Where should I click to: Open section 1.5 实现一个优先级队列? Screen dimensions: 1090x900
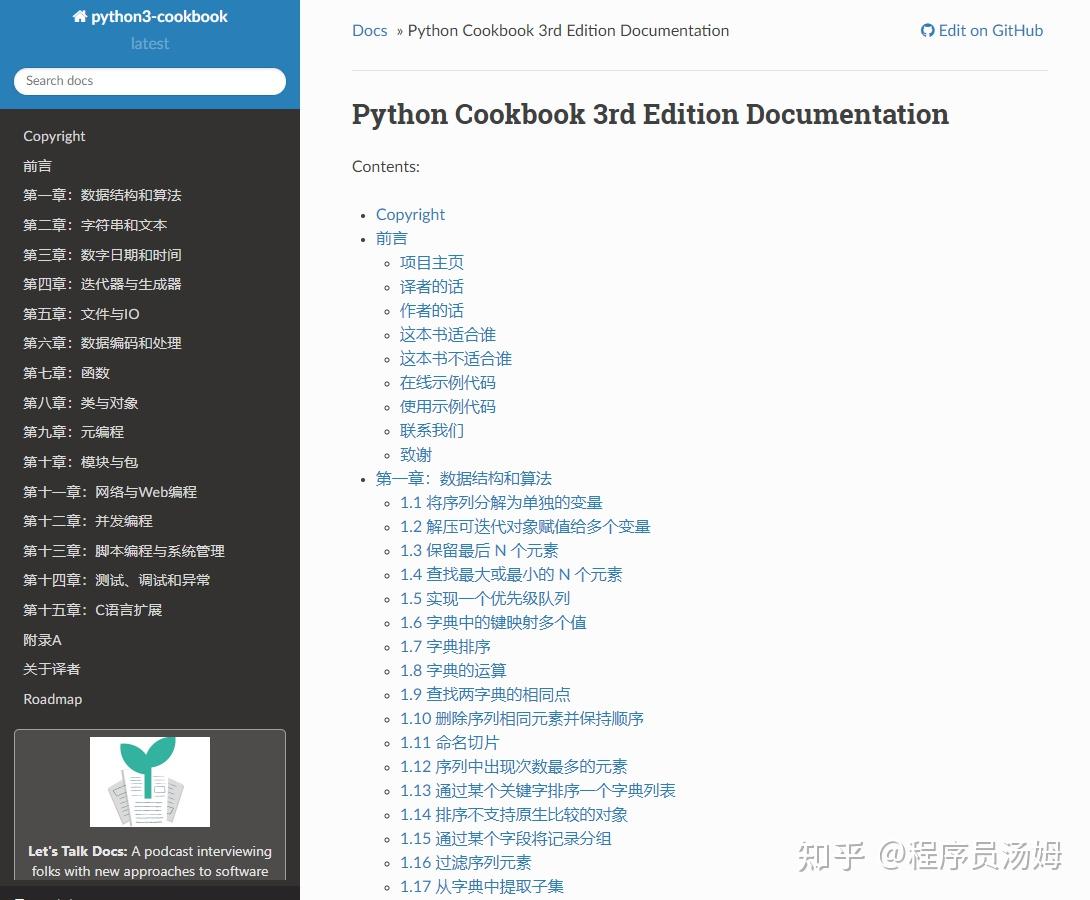pos(484,598)
